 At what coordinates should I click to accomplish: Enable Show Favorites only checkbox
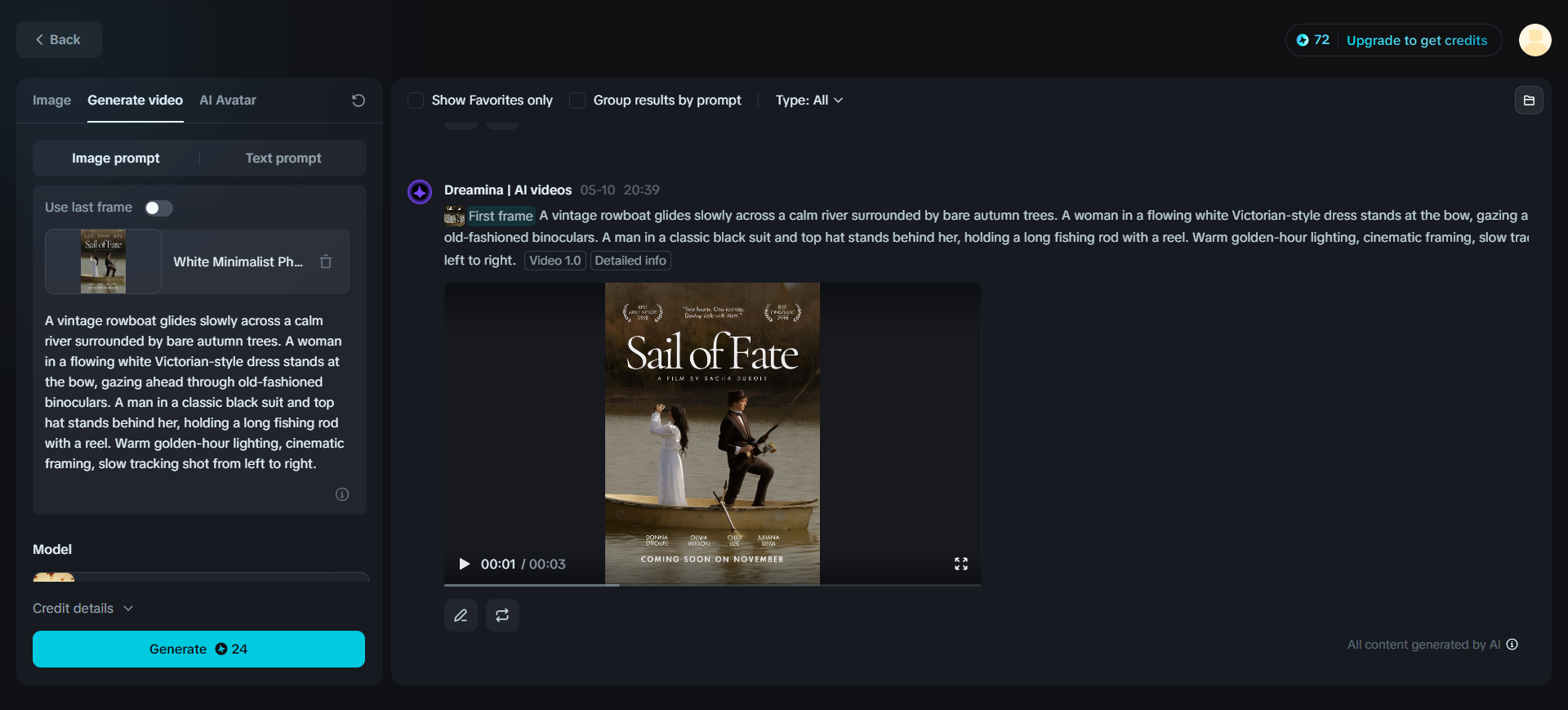(416, 100)
